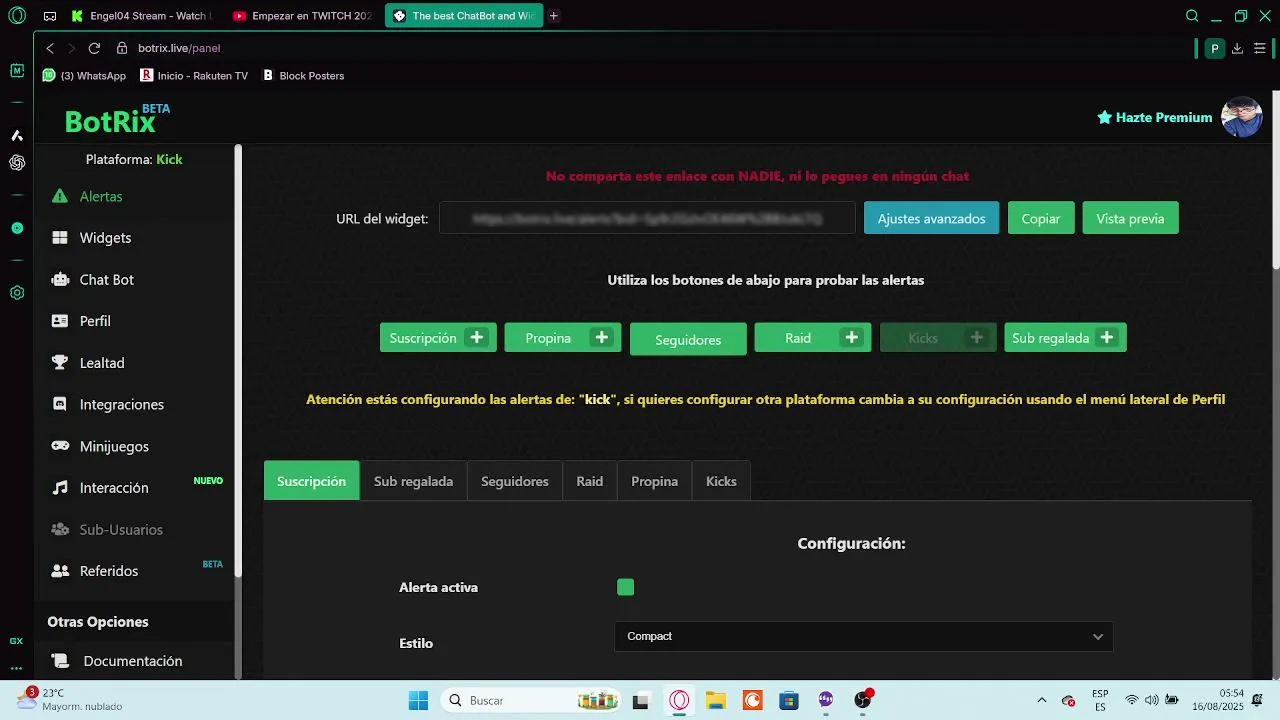The height and width of the screenshot is (720, 1280).
Task: Click the Widgets grid icon
Action: (60, 238)
